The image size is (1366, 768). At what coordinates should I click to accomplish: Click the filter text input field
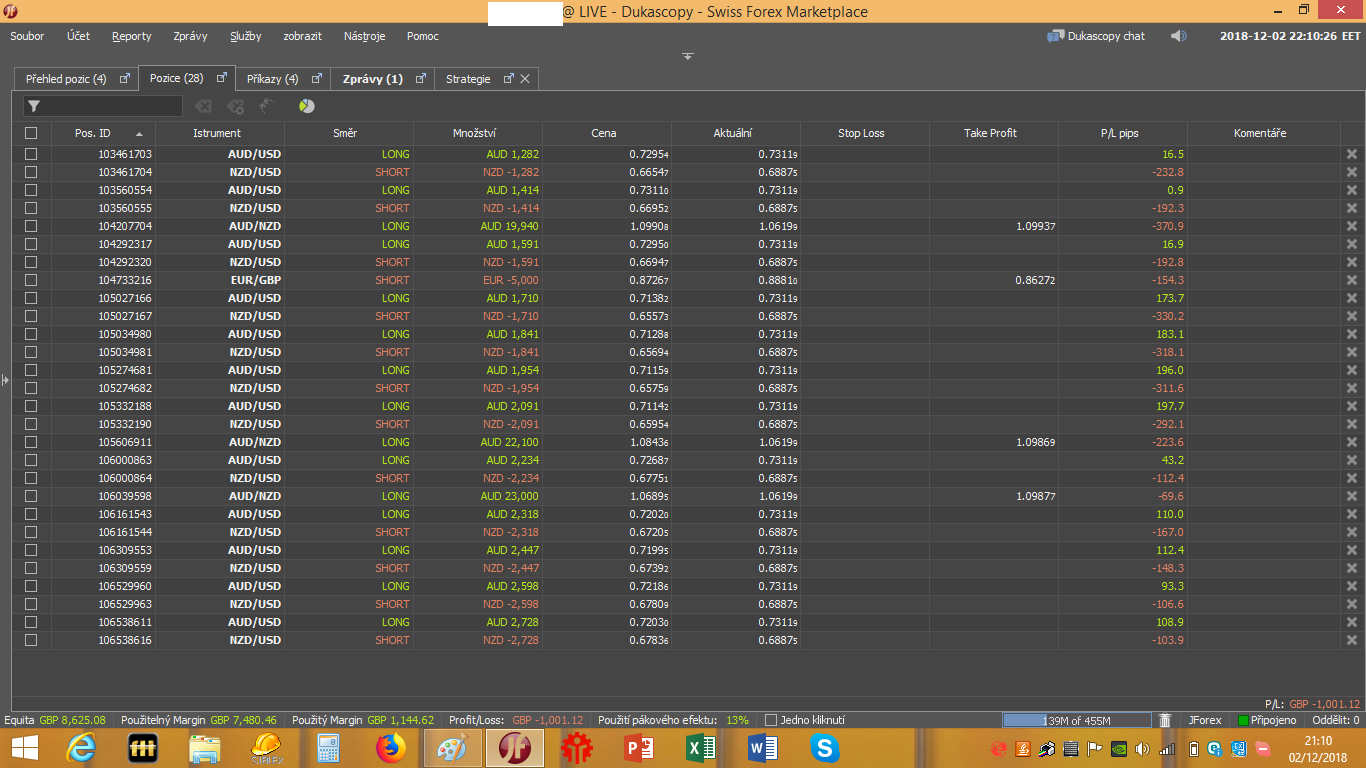112,106
